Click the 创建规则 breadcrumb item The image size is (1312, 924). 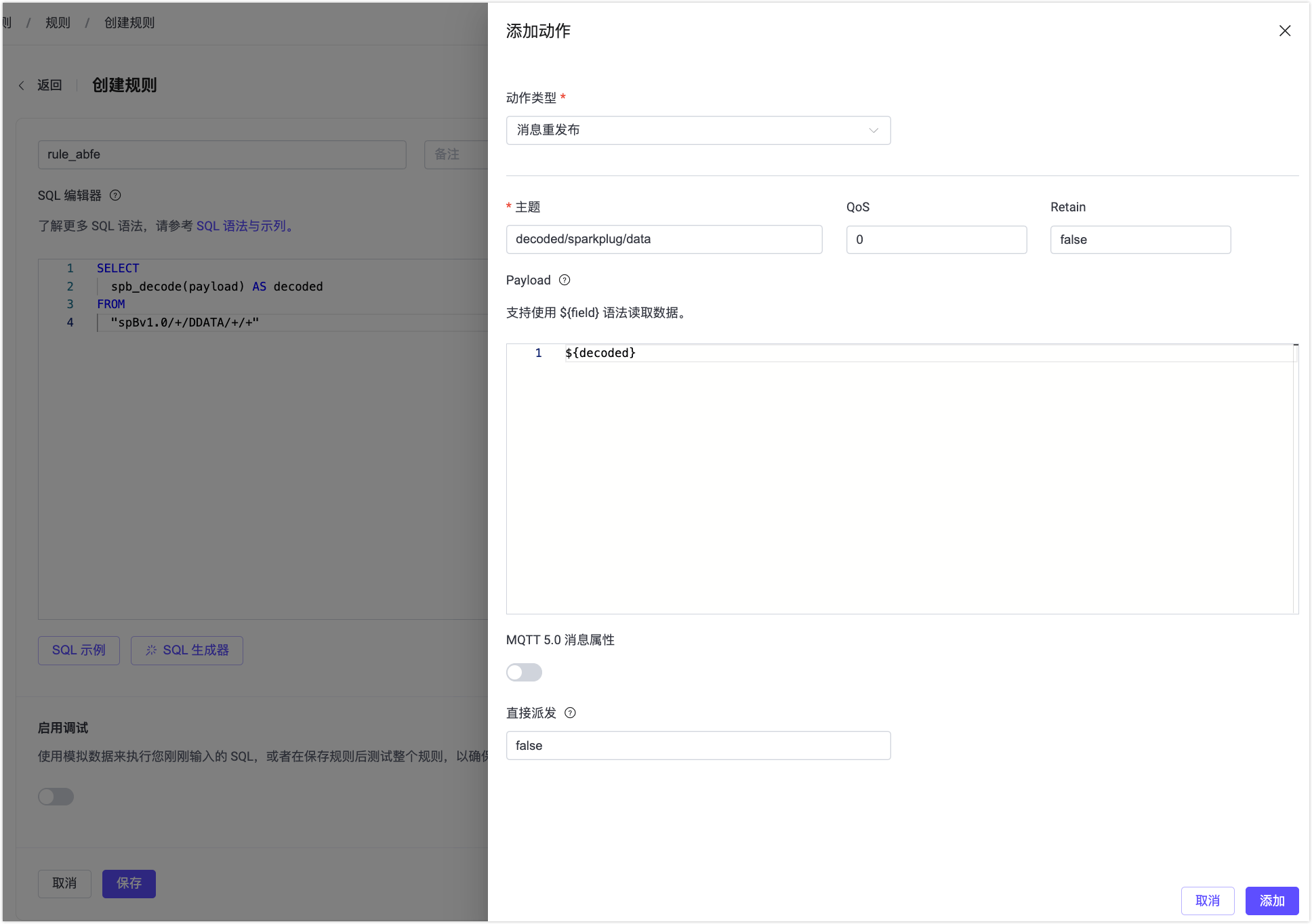(129, 22)
